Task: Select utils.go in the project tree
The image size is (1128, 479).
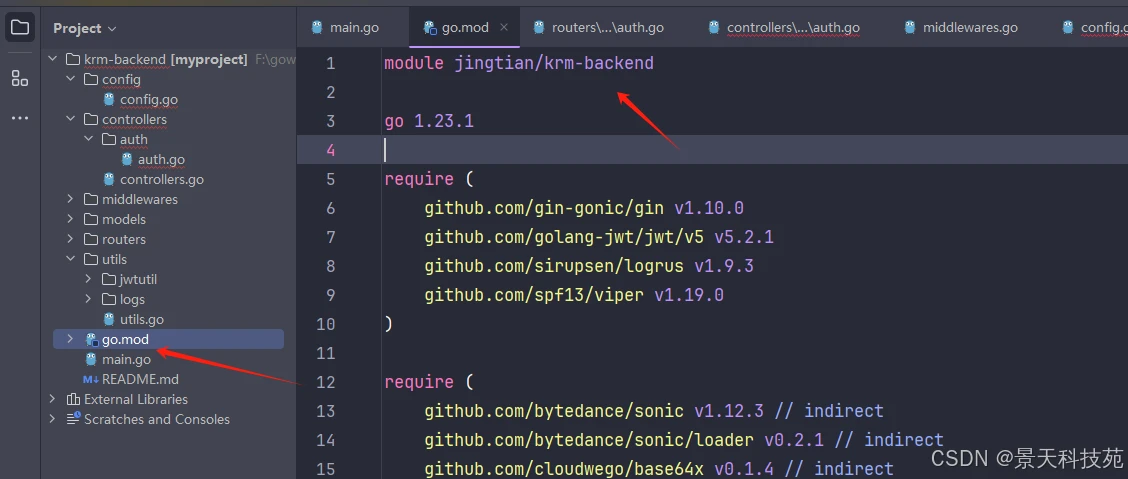Action: pos(142,319)
